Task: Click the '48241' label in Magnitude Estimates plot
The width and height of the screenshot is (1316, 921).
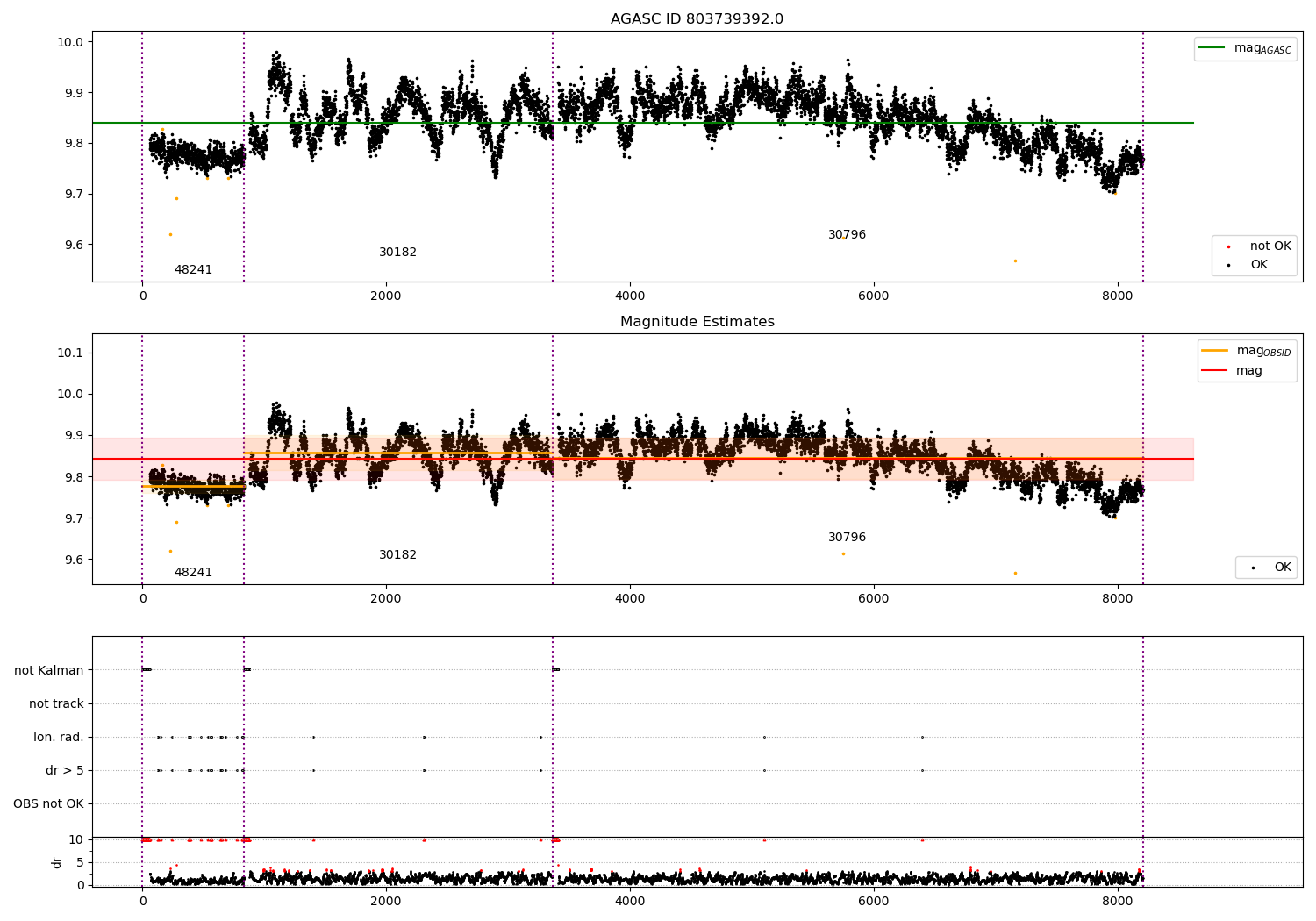Action: 193,573
